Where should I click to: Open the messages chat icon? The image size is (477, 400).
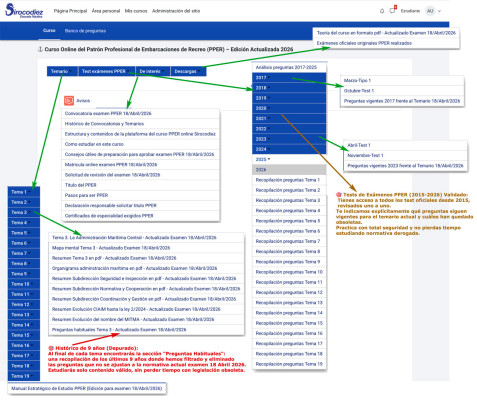pos(393,10)
